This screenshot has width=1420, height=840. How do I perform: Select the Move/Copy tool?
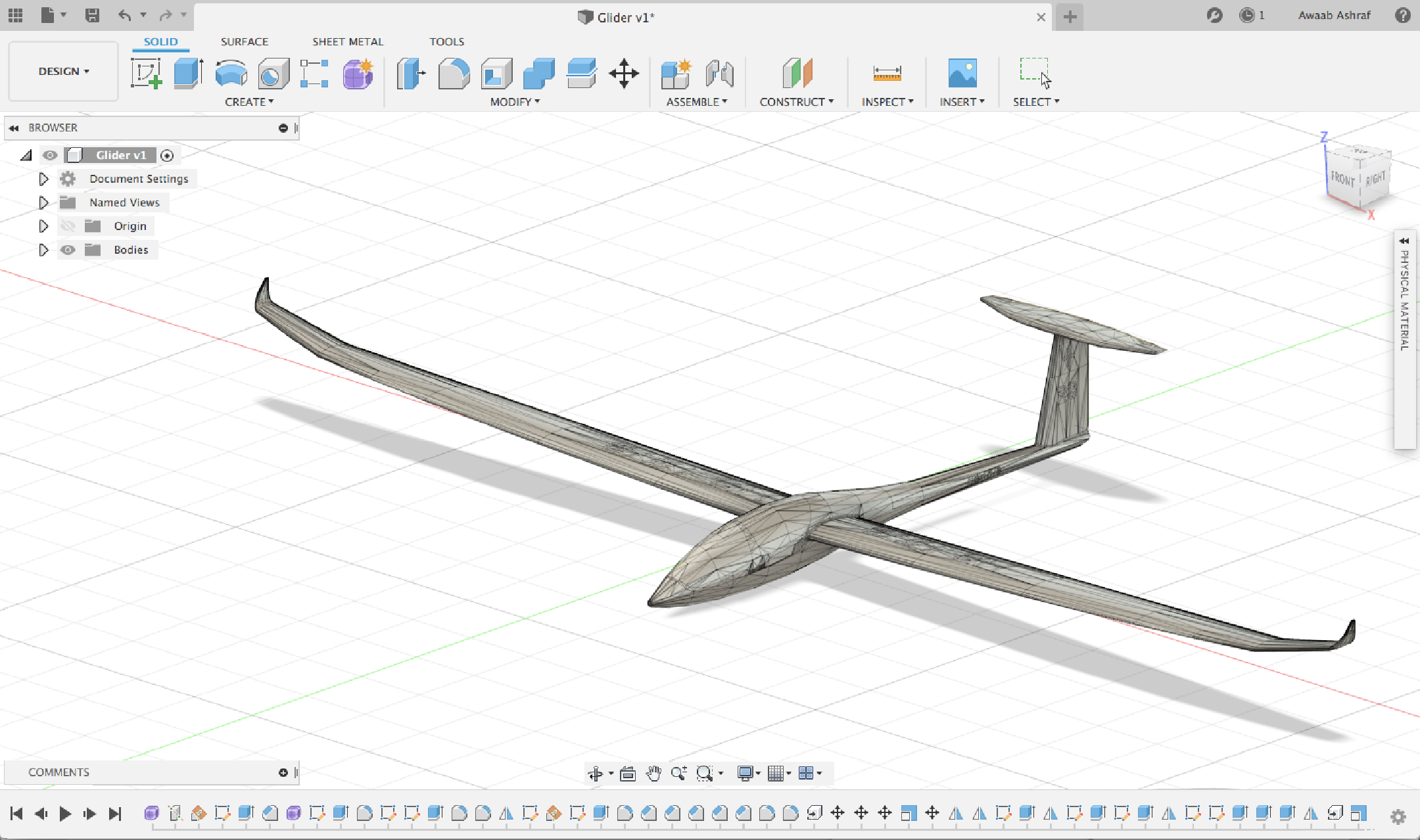point(623,74)
